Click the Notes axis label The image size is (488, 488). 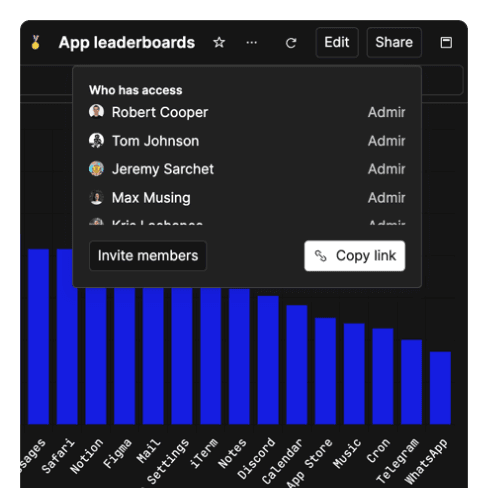(x=232, y=453)
